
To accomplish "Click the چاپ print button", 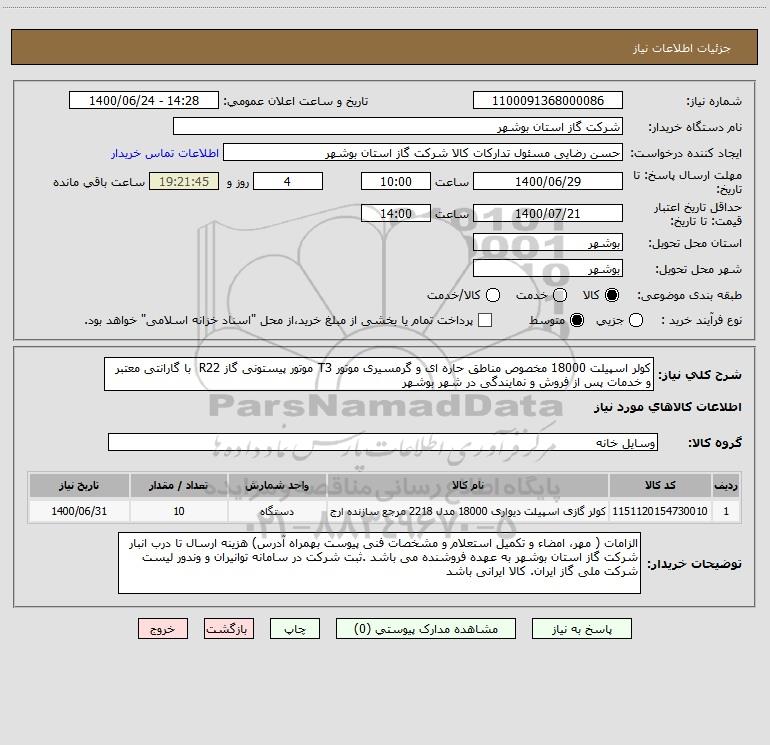I will 295,629.
